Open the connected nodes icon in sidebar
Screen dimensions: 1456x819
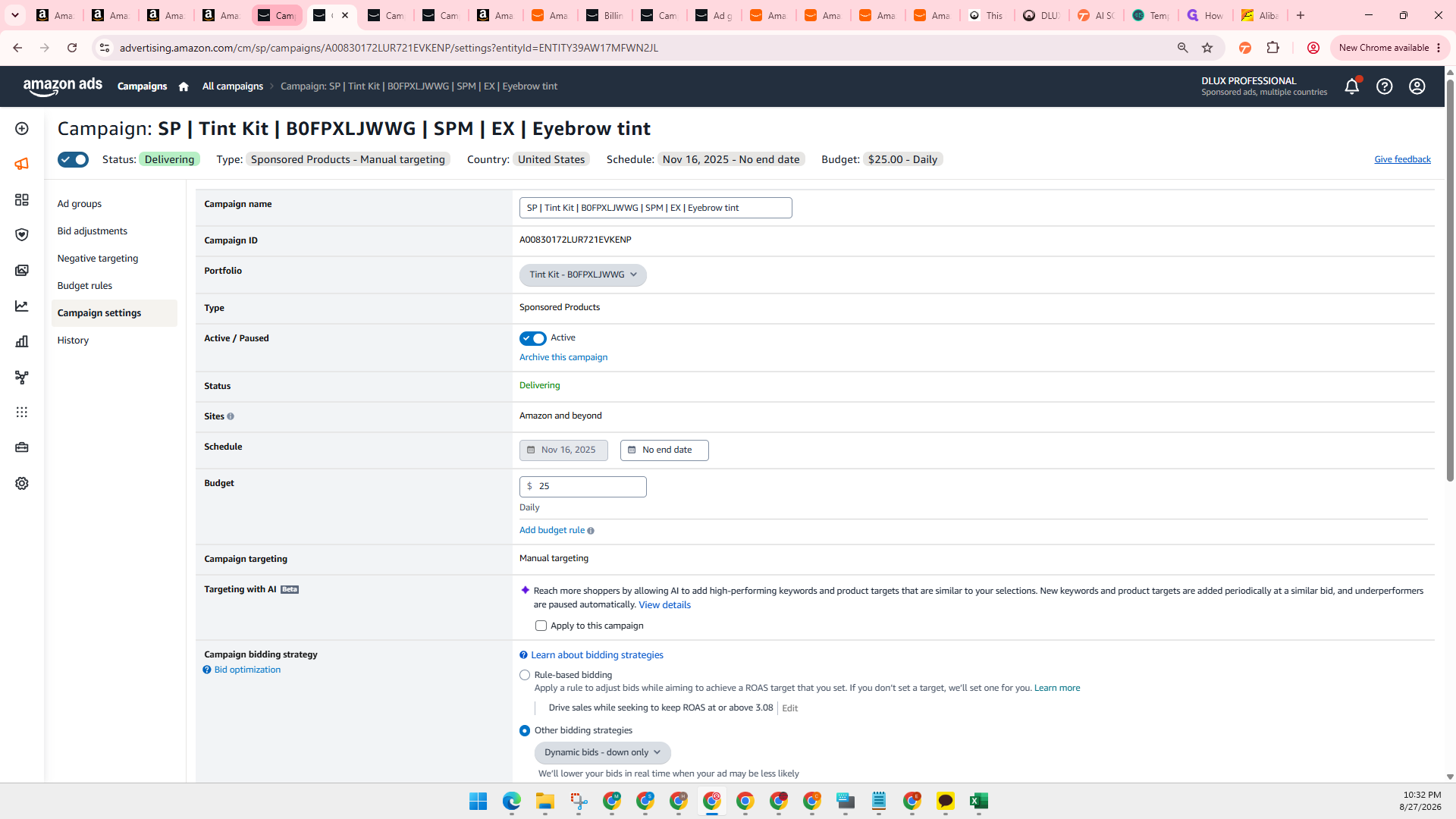tap(22, 377)
